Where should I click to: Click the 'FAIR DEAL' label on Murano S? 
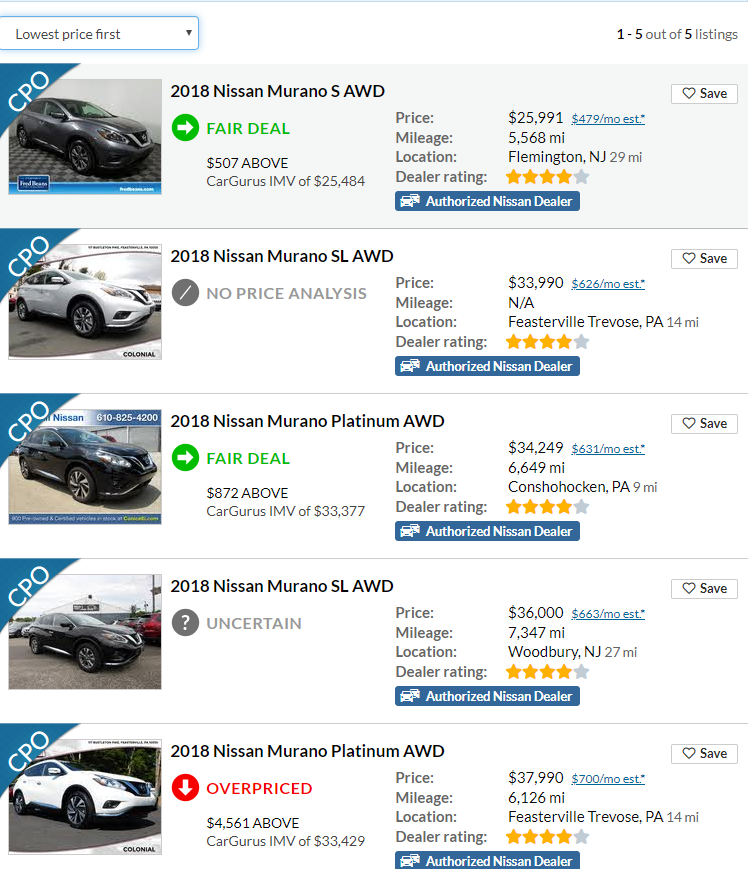click(248, 129)
